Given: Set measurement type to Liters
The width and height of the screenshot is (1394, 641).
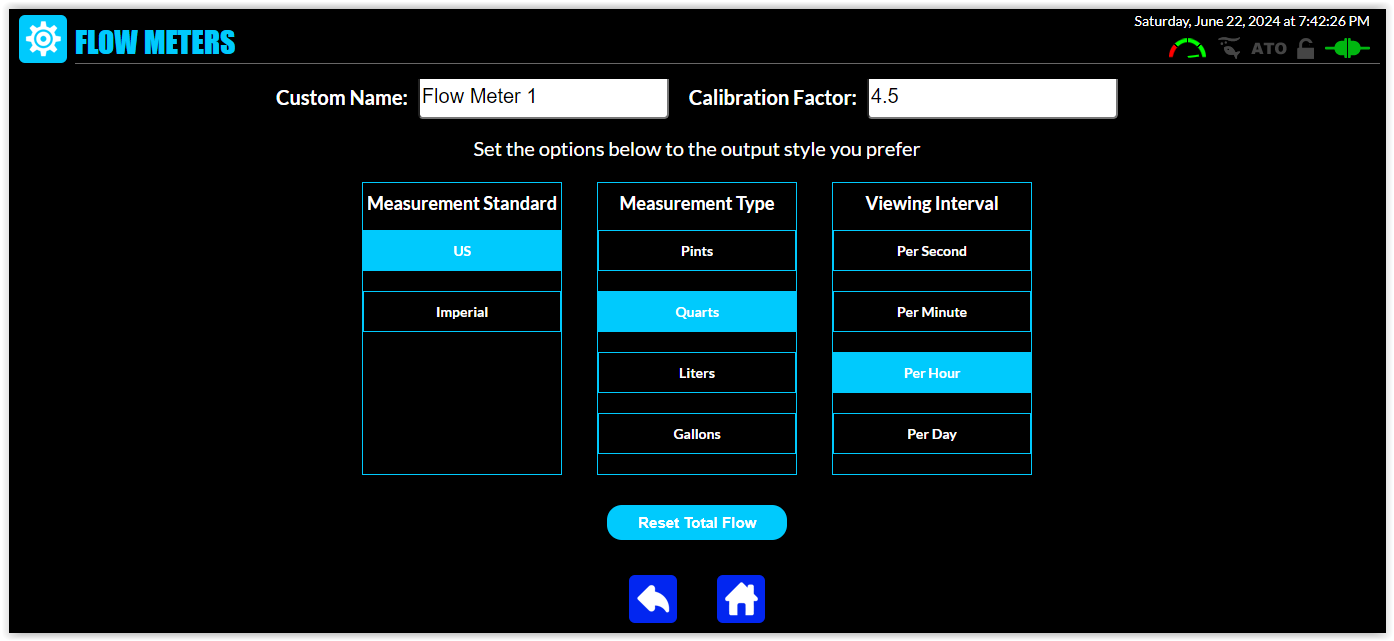Looking at the screenshot, I should point(697,373).
